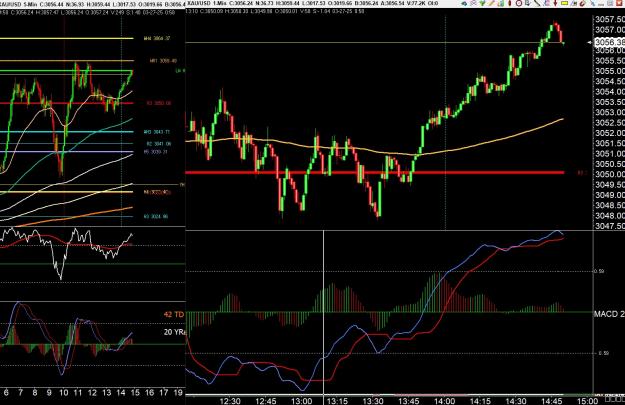Screen dimensions: 625x405
Task: Click hour 10 on 5-min chart time axis
Action: pyautogui.click(x=63, y=393)
